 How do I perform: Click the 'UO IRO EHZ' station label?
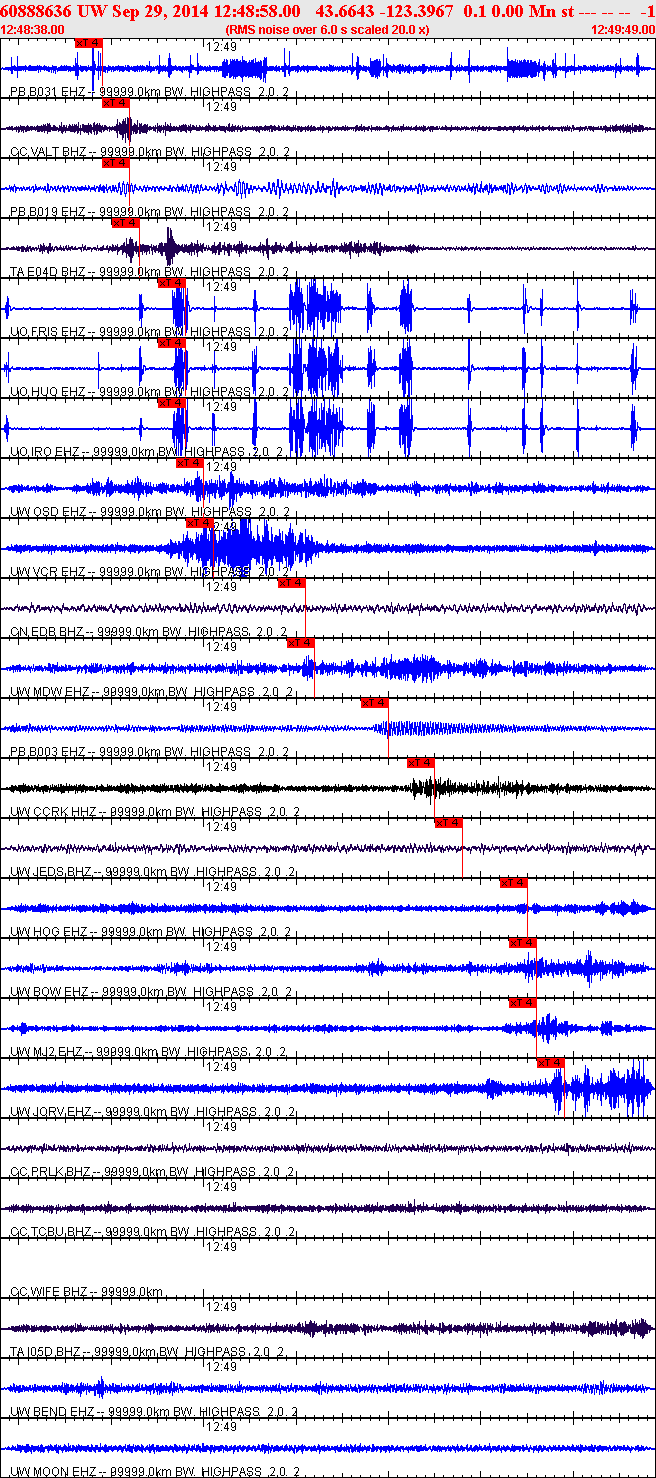46,452
